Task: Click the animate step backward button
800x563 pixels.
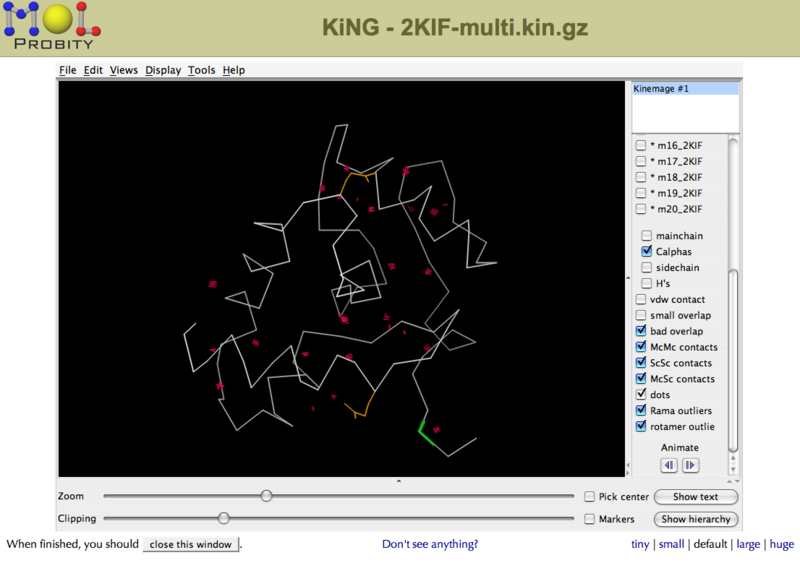Action: pos(669,465)
